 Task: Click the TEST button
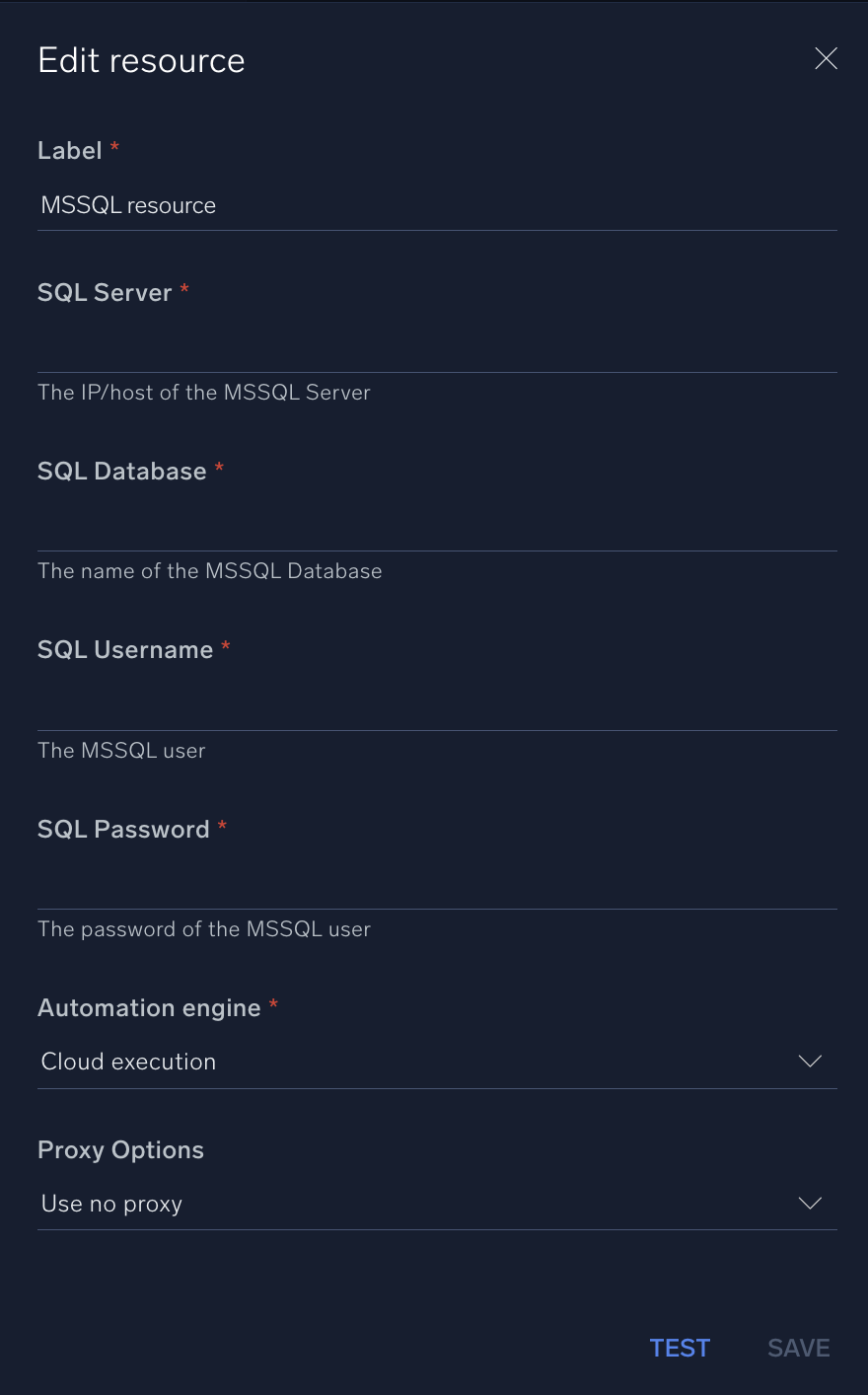tap(680, 1348)
